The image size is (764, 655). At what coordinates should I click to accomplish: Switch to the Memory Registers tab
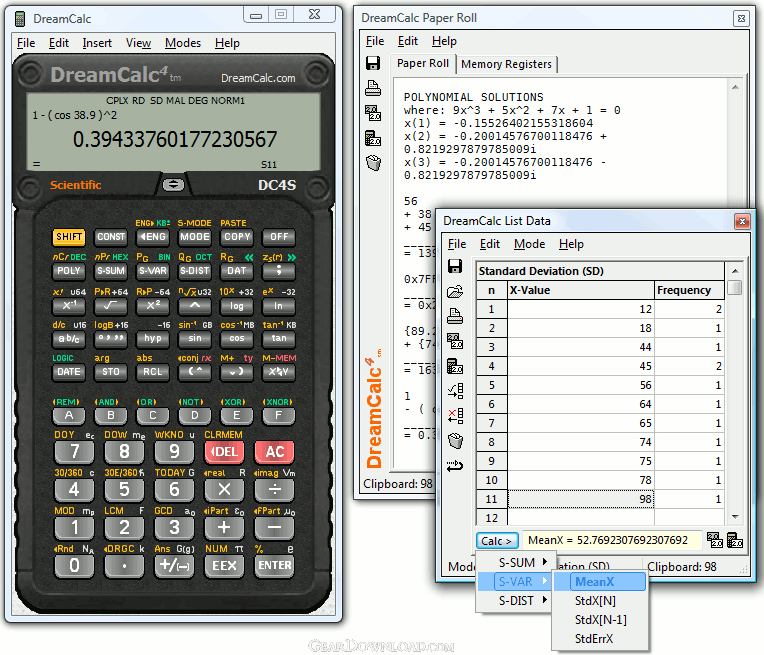[x=506, y=64]
